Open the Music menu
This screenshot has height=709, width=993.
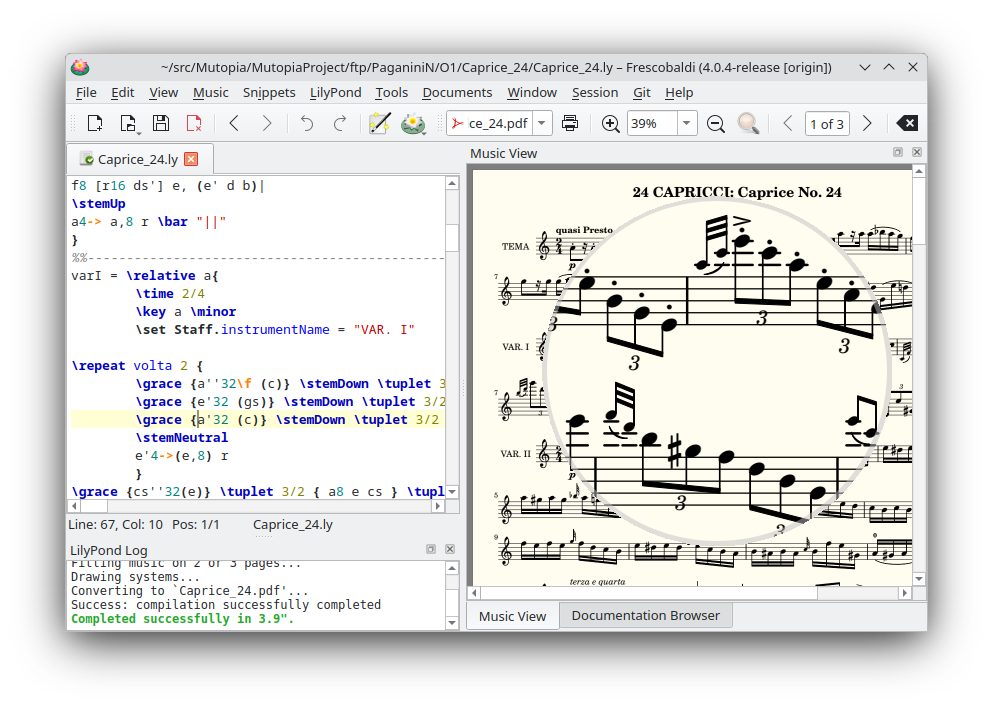[210, 92]
